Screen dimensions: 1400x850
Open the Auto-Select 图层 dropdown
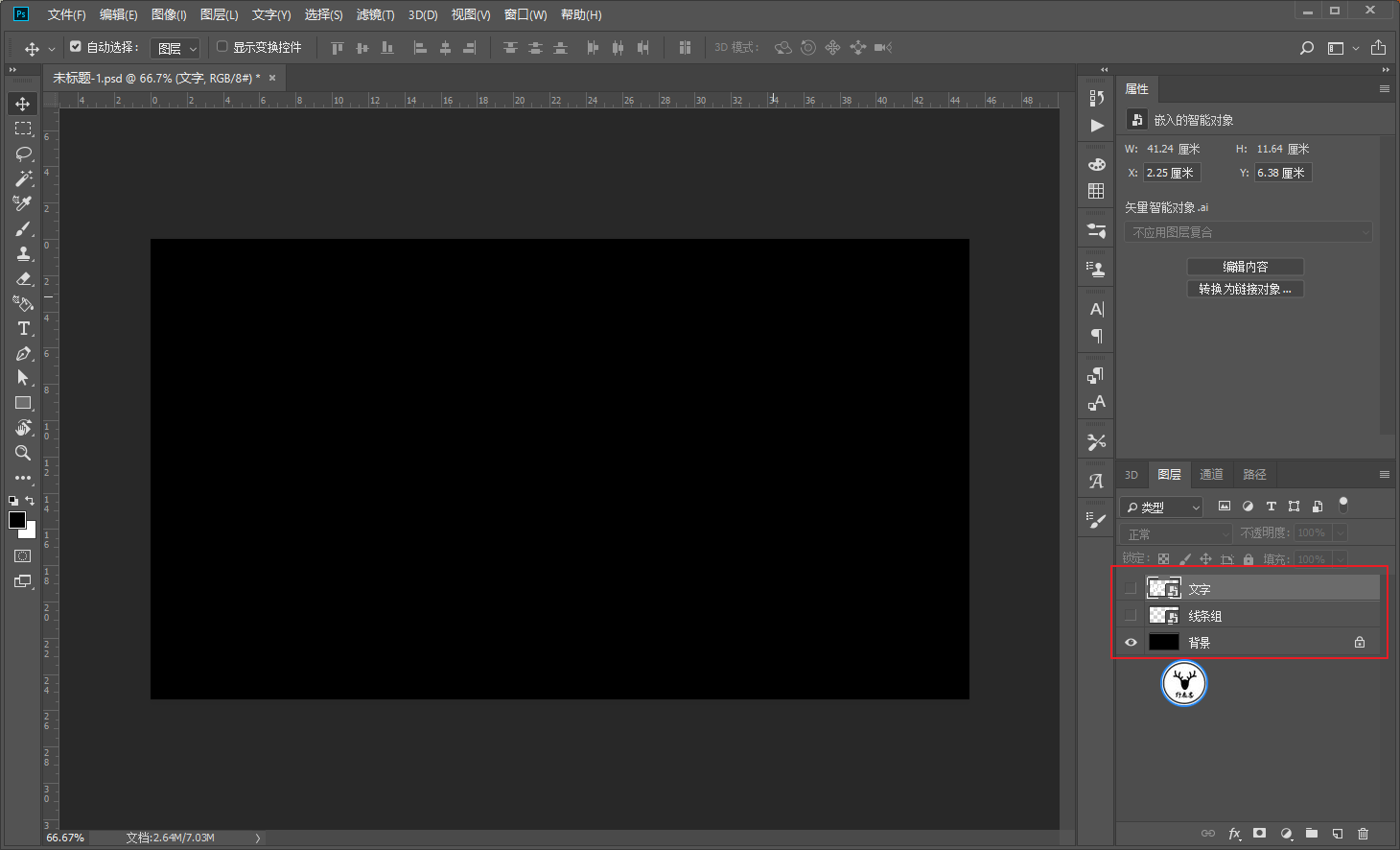[175, 48]
